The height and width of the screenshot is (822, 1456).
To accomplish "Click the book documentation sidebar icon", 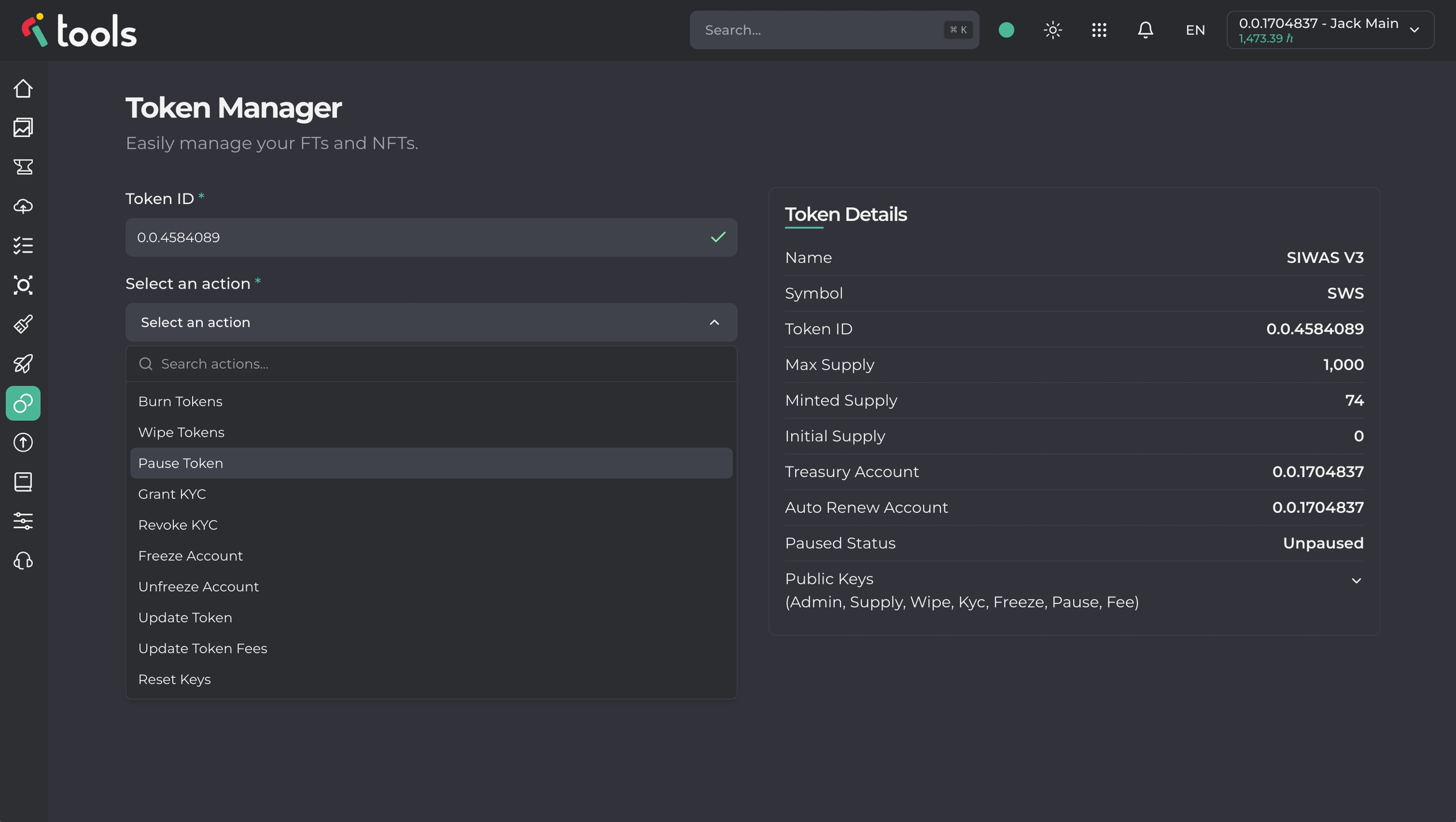I will [x=23, y=482].
